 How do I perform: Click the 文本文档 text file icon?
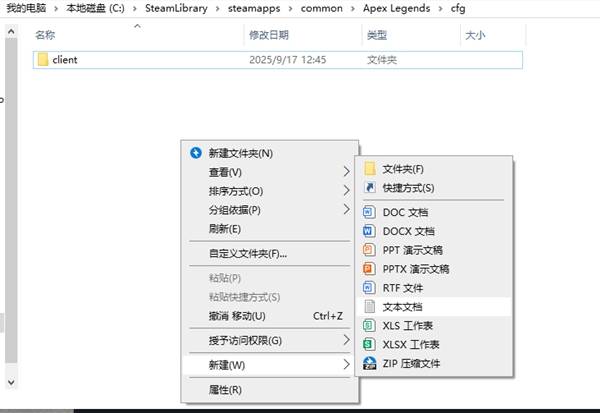click(370, 307)
